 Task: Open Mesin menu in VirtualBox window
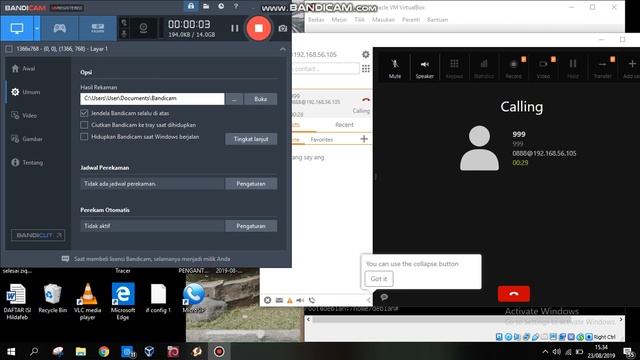tap(339, 20)
